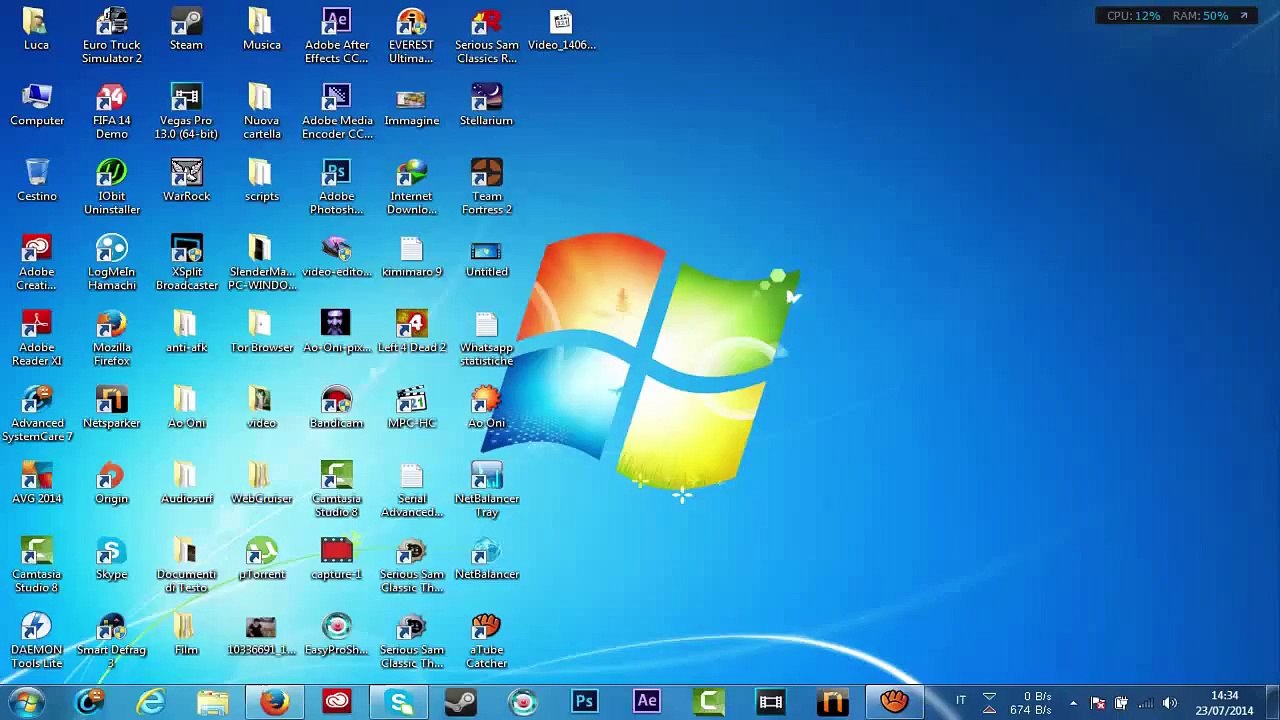Select the Video_1406... file icon
Viewport: 1280px width, 720px height.
pyautogui.click(x=561, y=30)
